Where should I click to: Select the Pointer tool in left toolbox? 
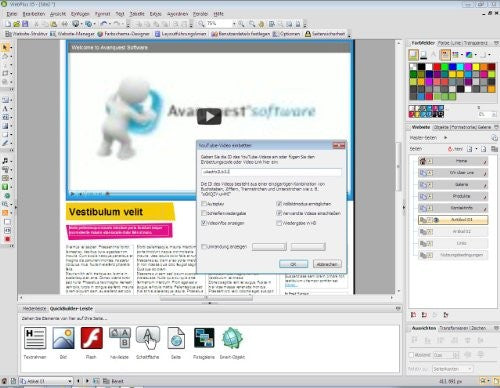(x=5, y=48)
